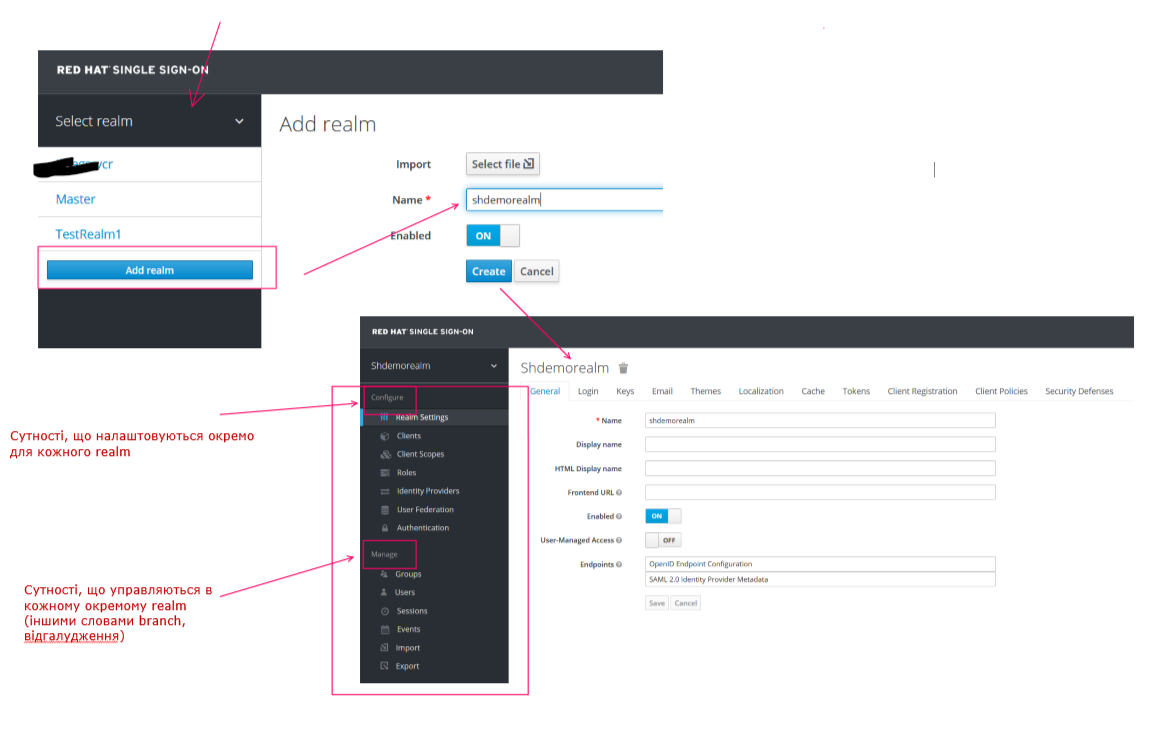The image size is (1157, 734).
Task: Turn off Enabled switch in realm General settings
Action: [x=663, y=516]
